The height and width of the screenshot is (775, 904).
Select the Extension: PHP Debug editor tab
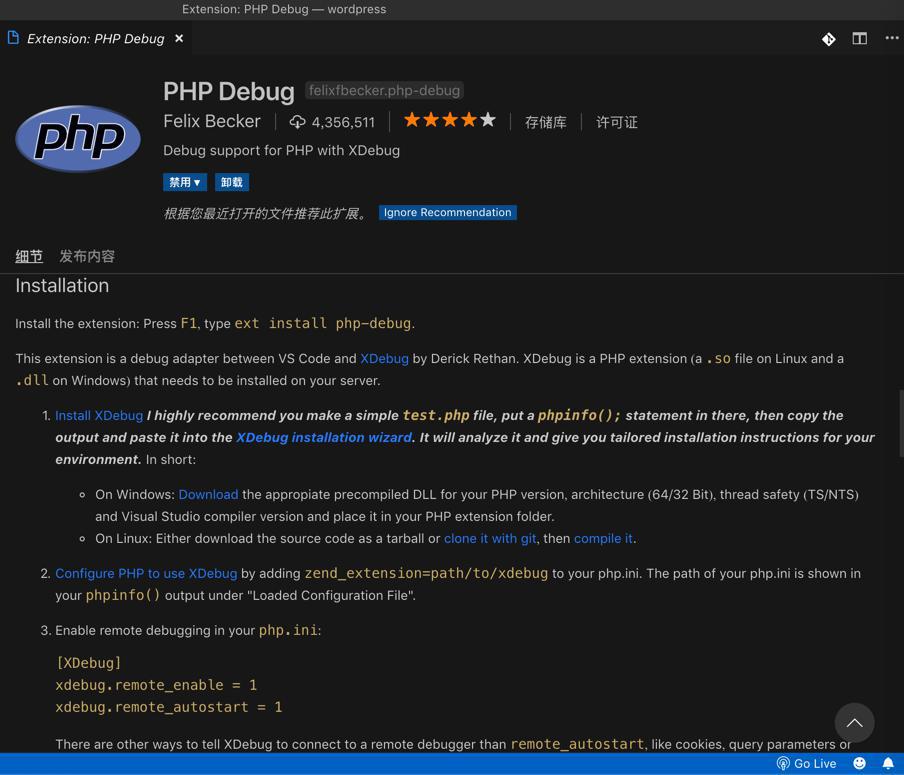(x=96, y=38)
